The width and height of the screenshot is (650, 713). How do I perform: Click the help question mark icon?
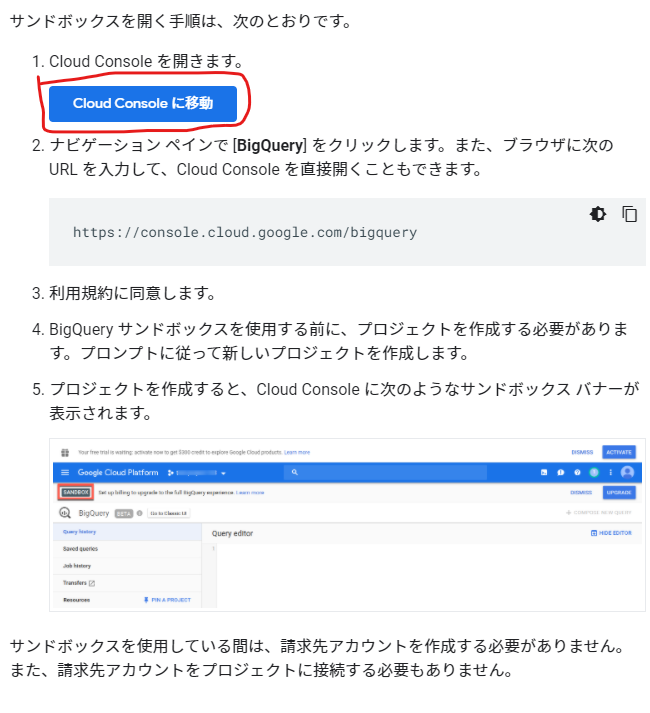[x=577, y=472]
